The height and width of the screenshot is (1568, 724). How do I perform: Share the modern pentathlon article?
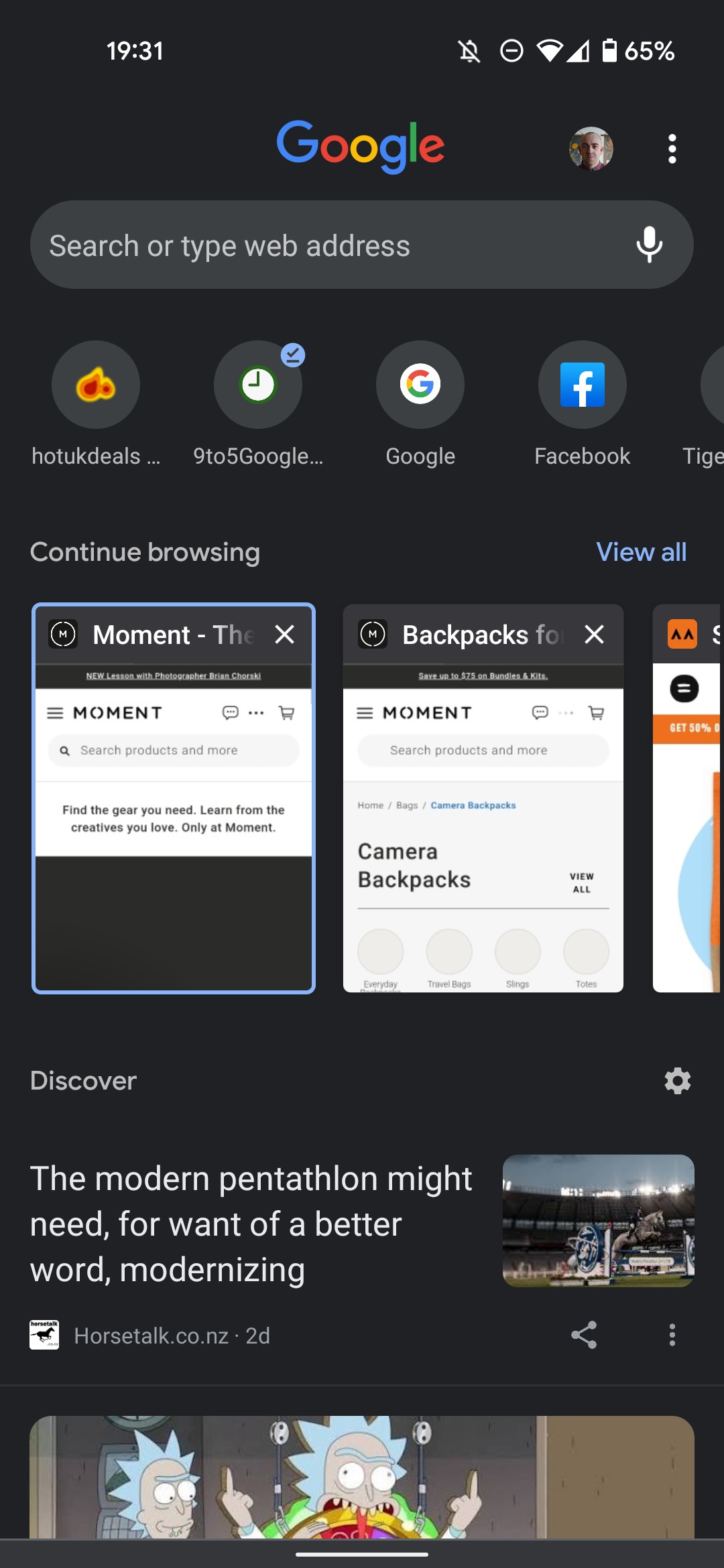(583, 1335)
